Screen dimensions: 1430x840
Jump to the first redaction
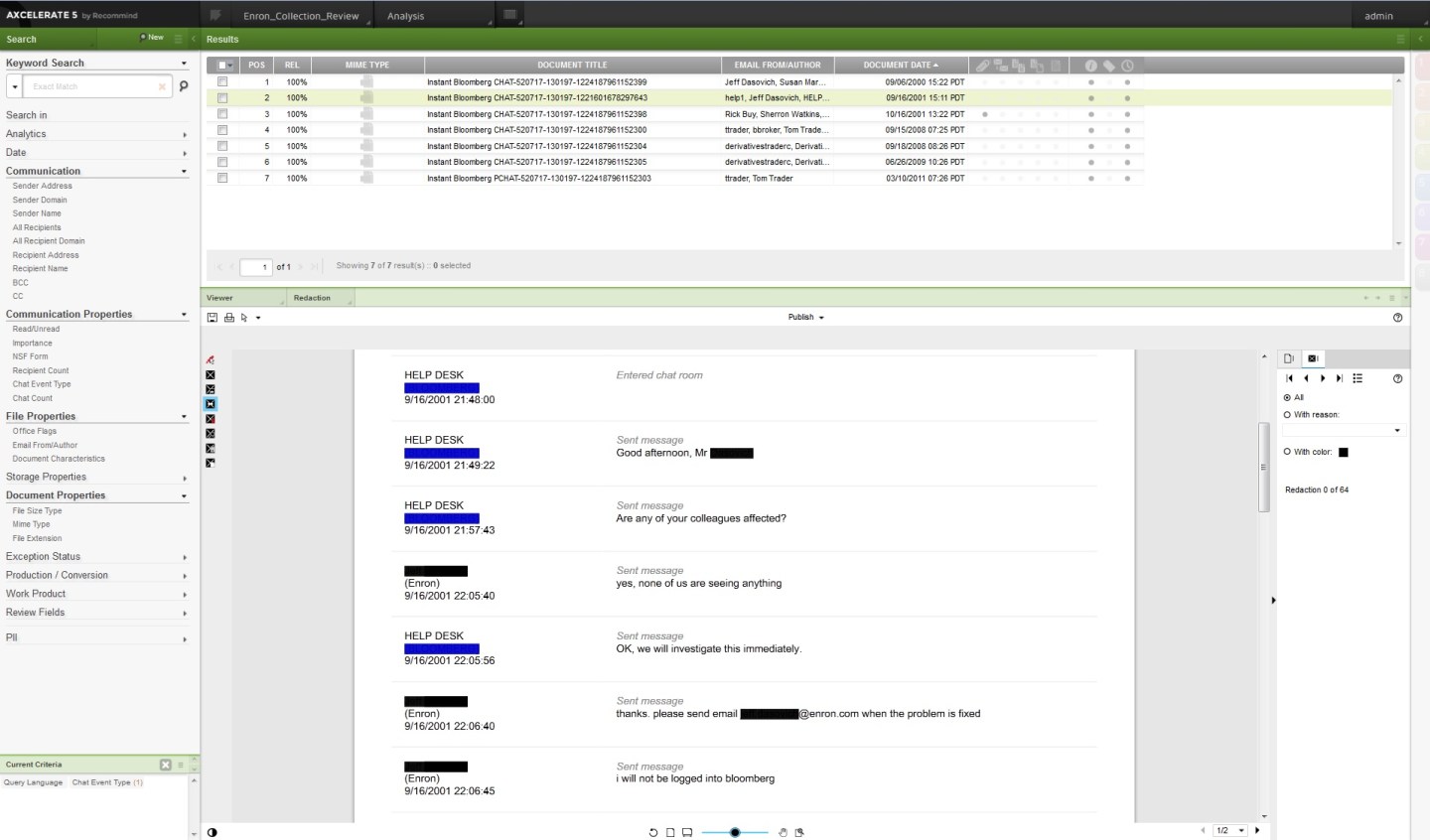[x=1289, y=378]
